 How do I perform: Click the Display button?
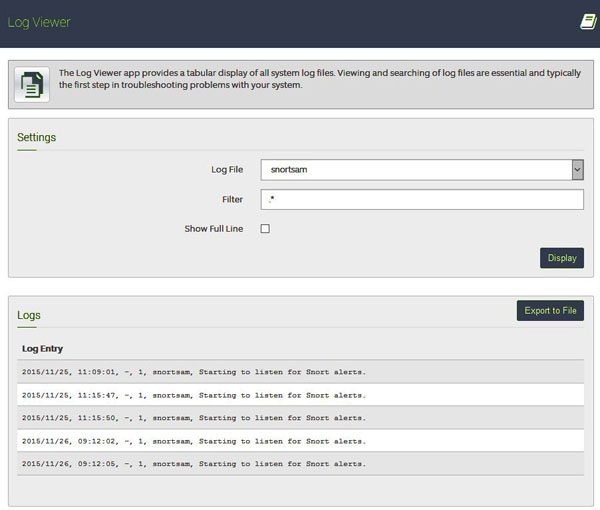point(562,258)
